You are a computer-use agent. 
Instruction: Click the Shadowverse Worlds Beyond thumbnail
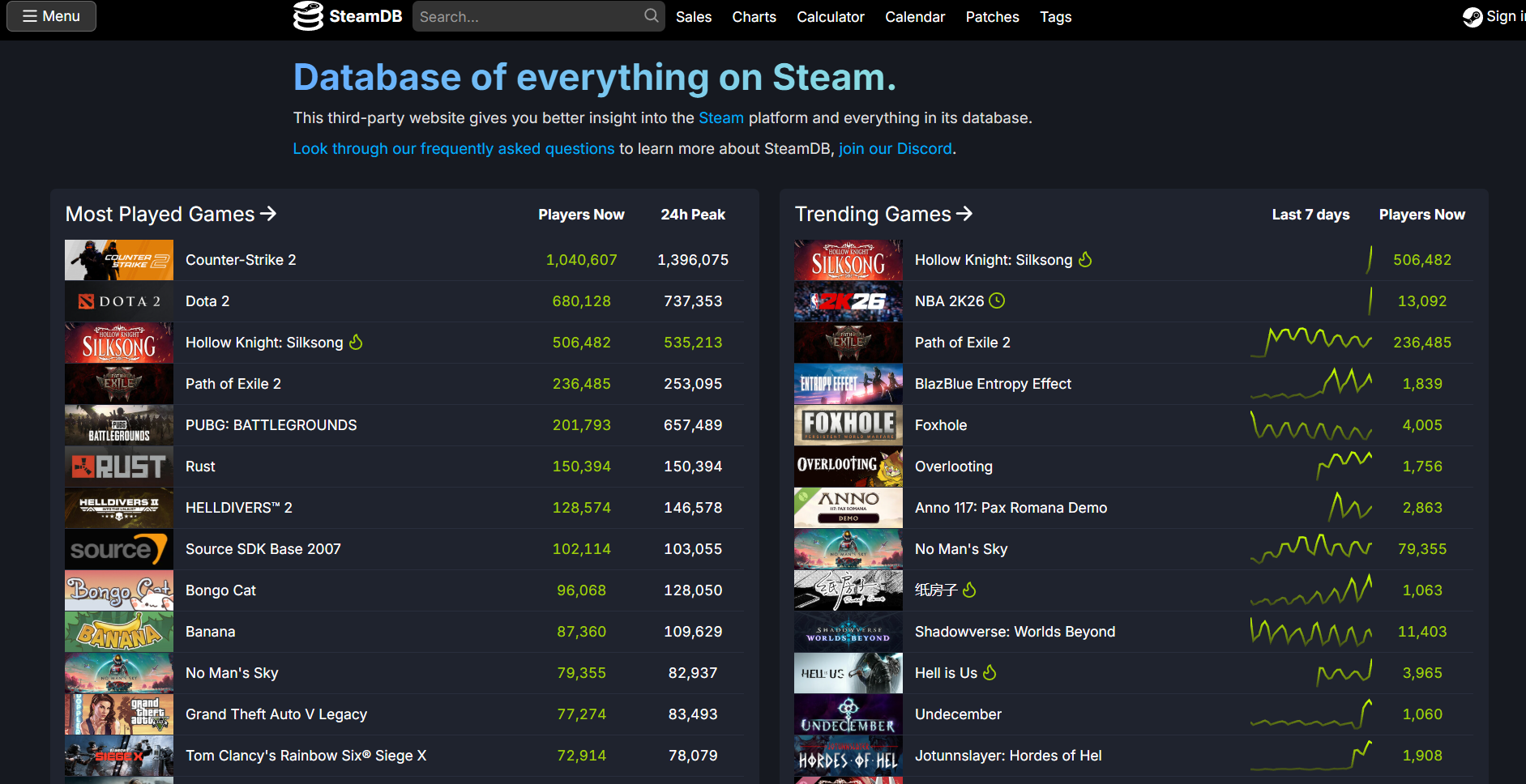(848, 632)
